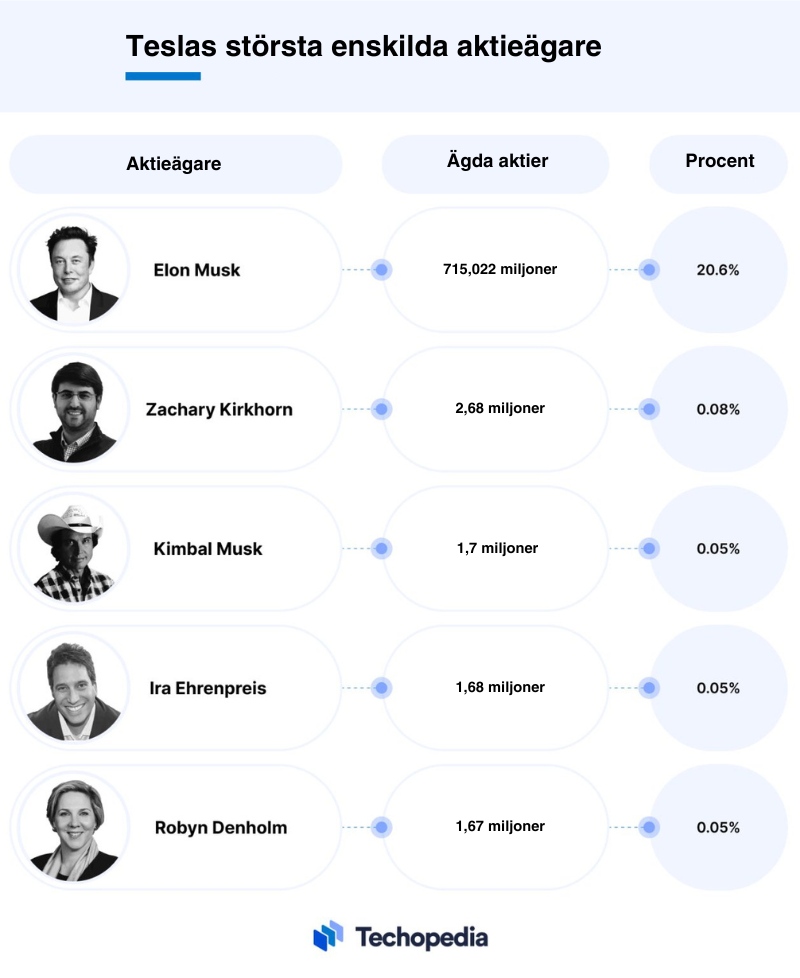Click Robyn Denholm's portrait photo

[x=74, y=828]
